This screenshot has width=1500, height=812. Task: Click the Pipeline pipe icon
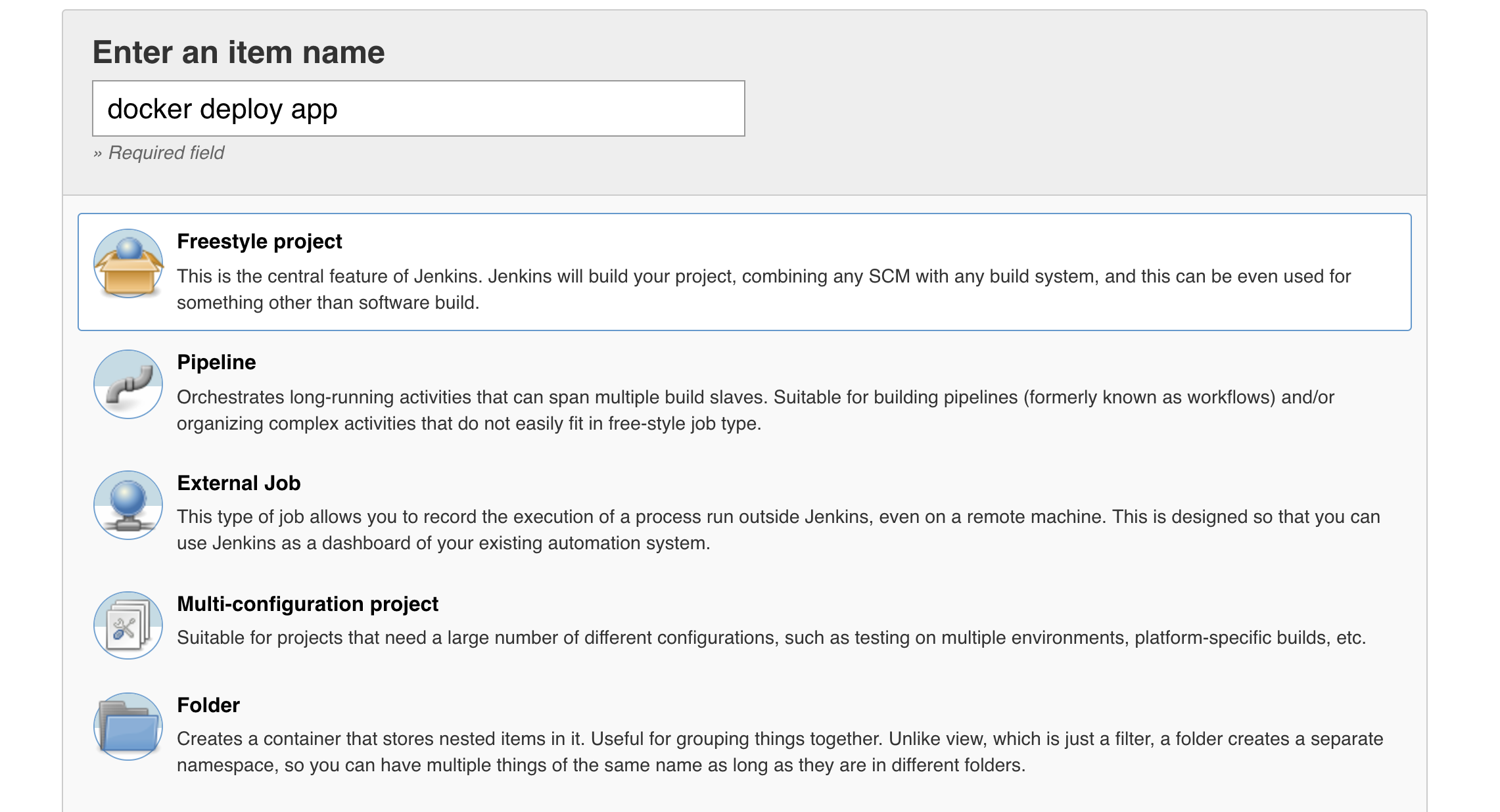pyautogui.click(x=128, y=384)
